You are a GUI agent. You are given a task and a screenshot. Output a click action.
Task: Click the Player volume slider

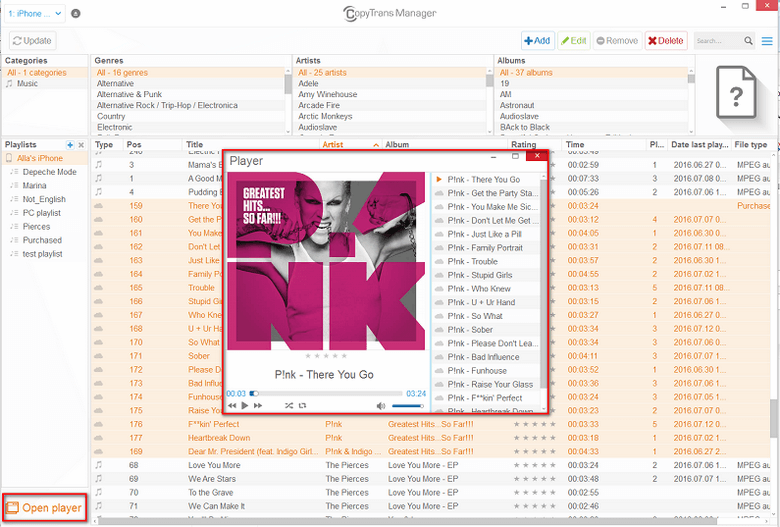click(407, 406)
